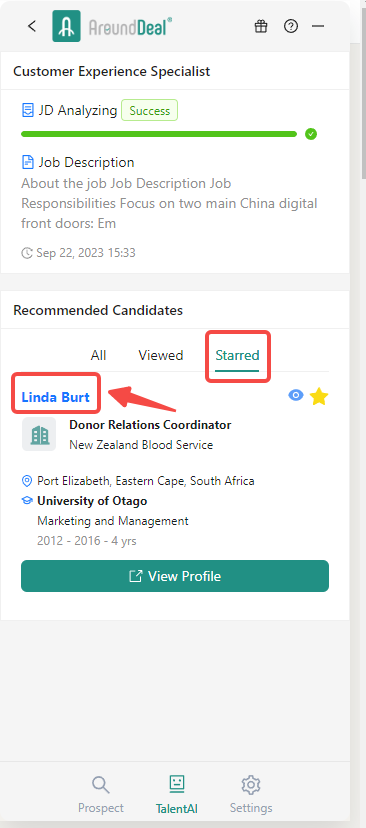Click the JD Analyzing document icon
Image resolution: width=366 pixels, height=828 pixels.
click(x=27, y=110)
